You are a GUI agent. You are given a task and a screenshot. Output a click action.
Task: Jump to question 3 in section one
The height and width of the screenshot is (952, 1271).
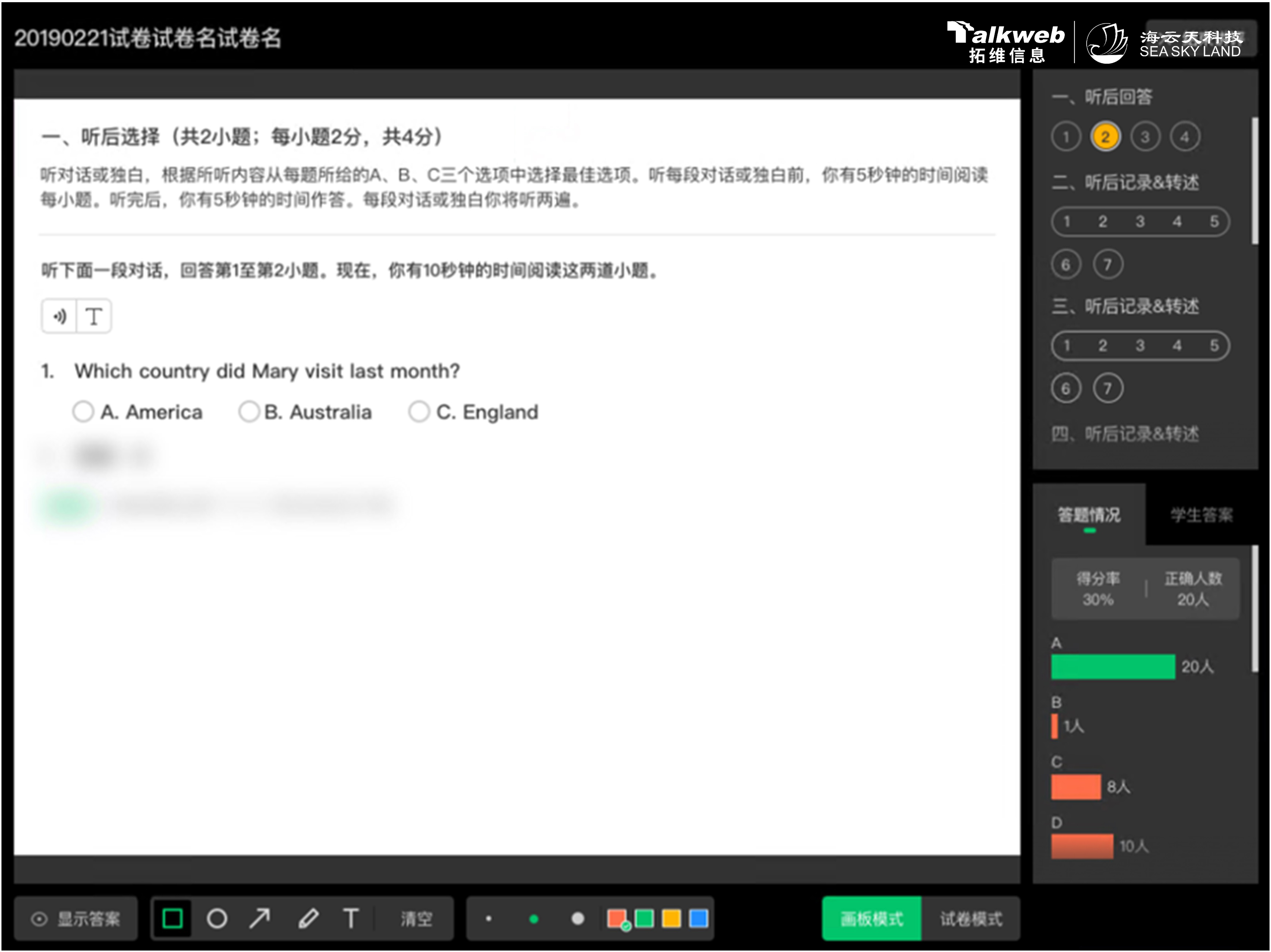click(1145, 137)
